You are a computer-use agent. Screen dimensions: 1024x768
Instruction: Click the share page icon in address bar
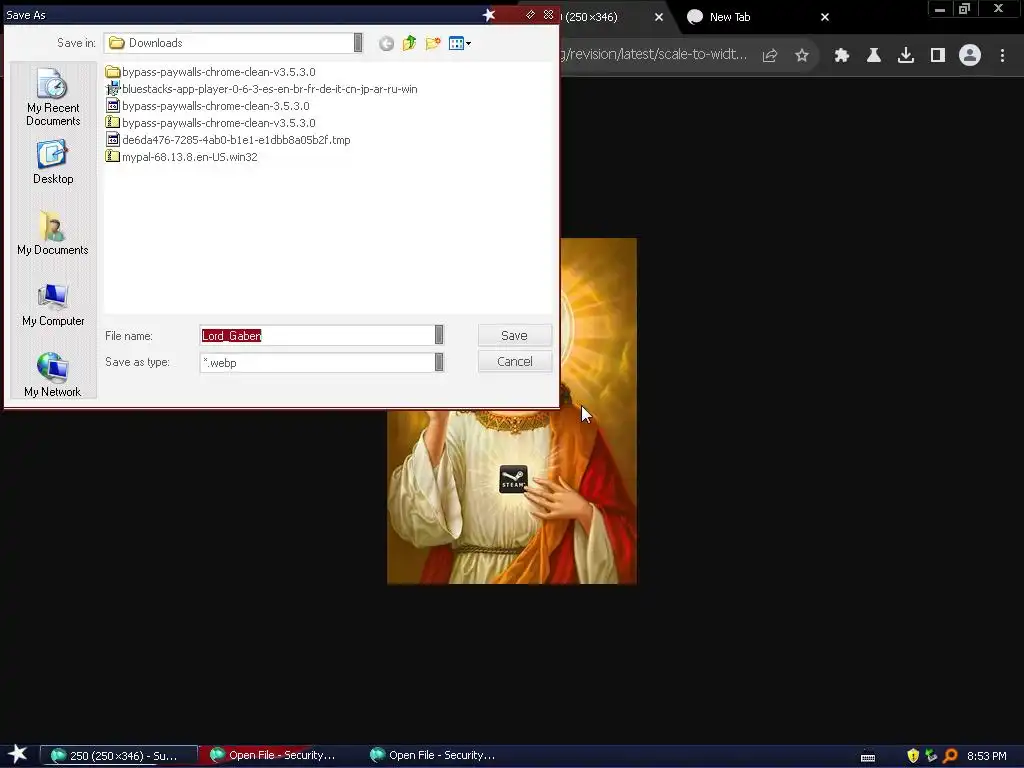point(770,56)
